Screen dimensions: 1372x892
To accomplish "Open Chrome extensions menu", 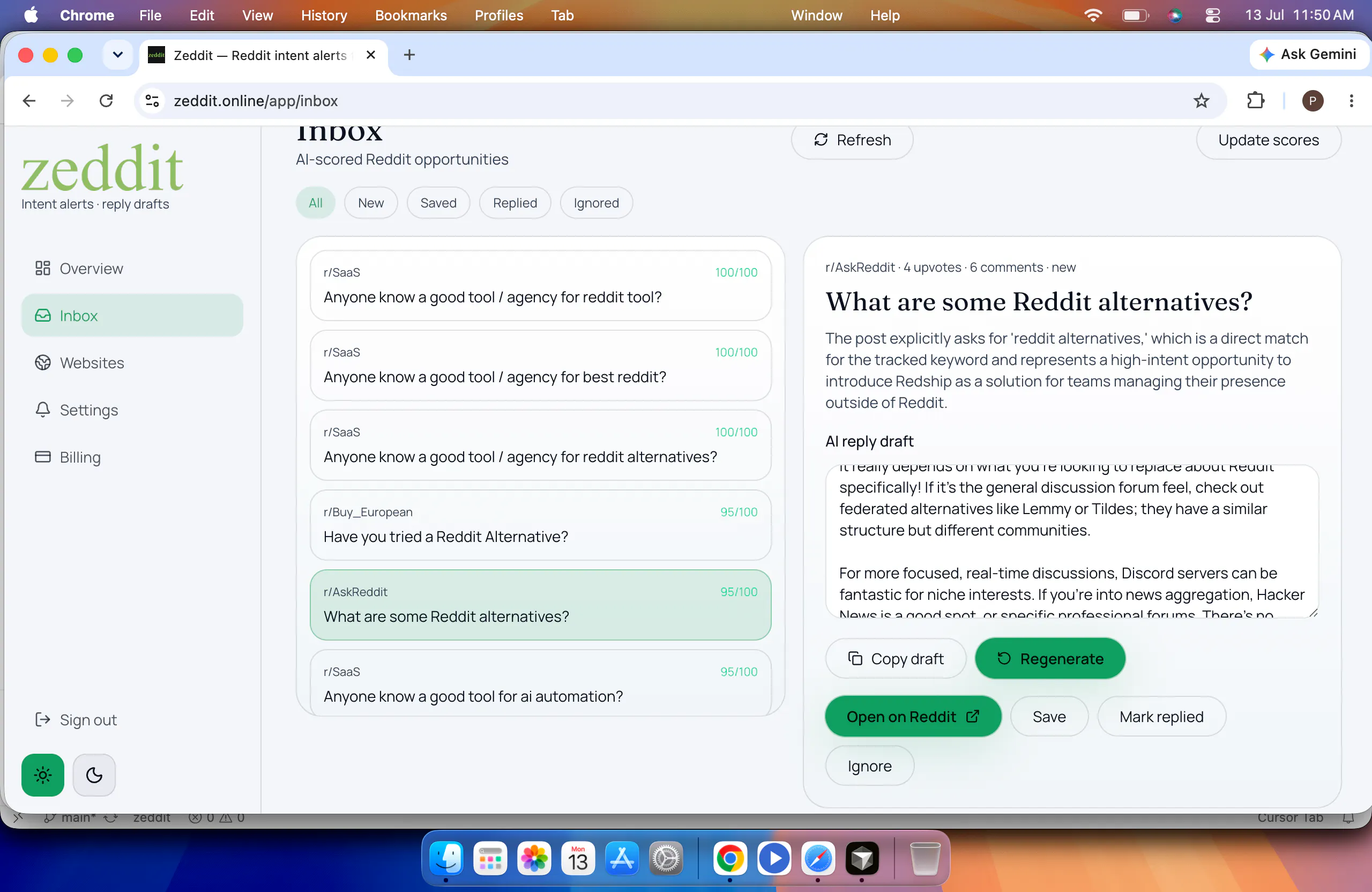I will point(1255,101).
